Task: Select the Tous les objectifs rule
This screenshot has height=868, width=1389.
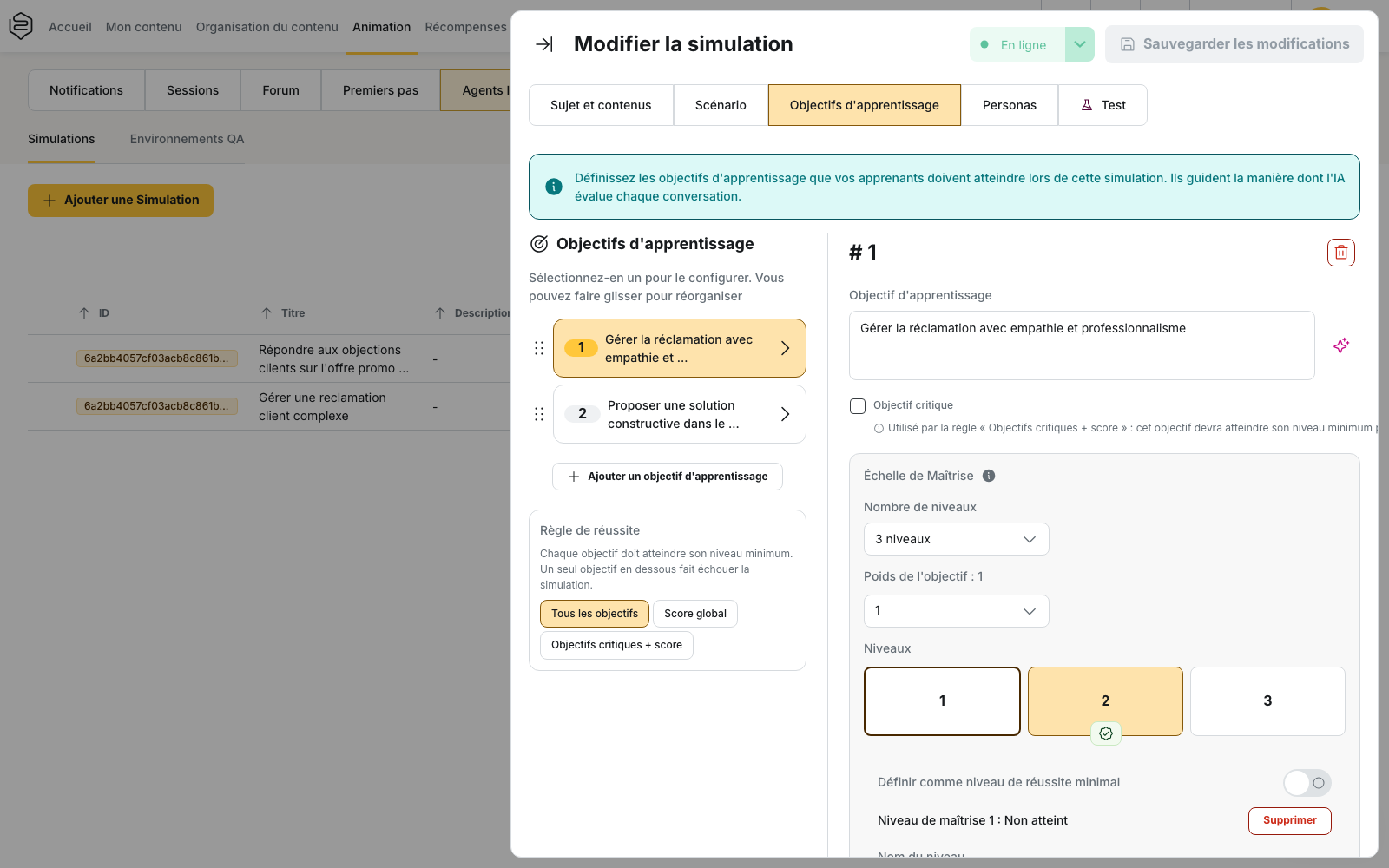Action: pyautogui.click(x=595, y=614)
